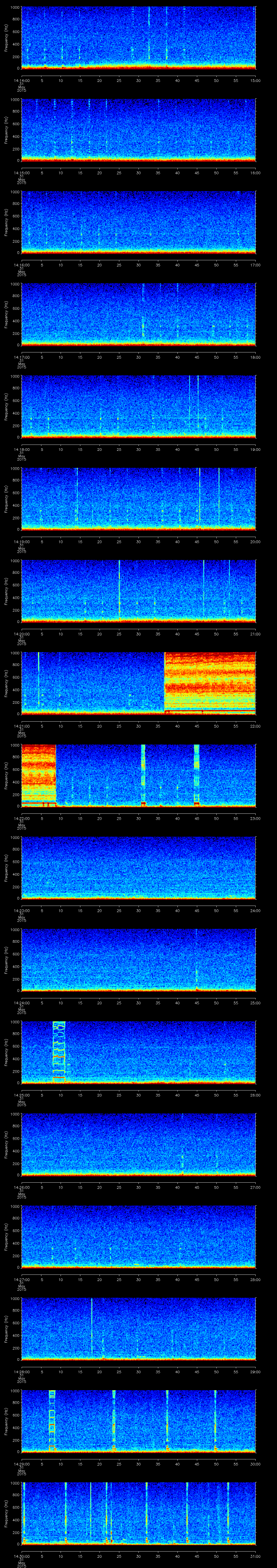
Task: Click the 15:00 end time label
Action: click(x=256, y=80)
